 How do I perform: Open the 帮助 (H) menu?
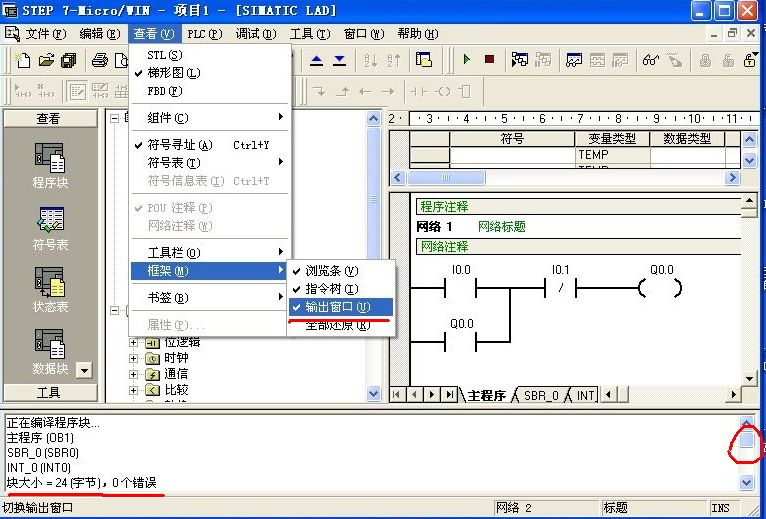tap(418, 34)
